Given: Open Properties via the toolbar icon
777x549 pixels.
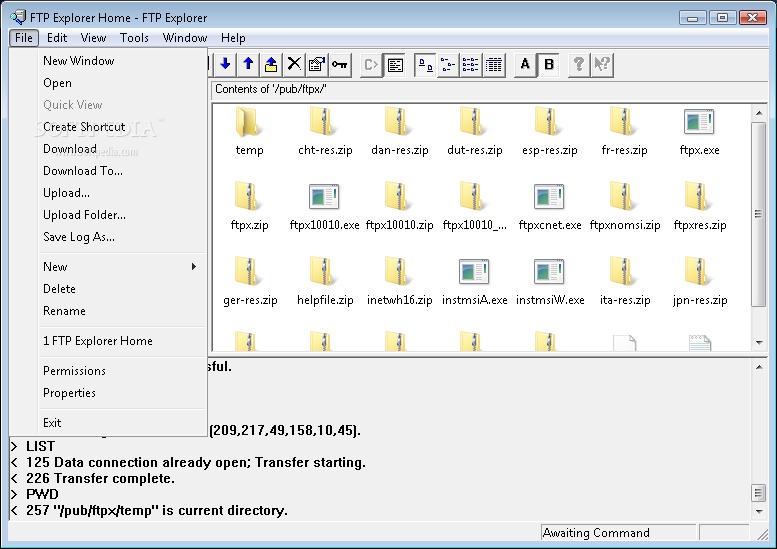Looking at the screenshot, I should (x=317, y=64).
